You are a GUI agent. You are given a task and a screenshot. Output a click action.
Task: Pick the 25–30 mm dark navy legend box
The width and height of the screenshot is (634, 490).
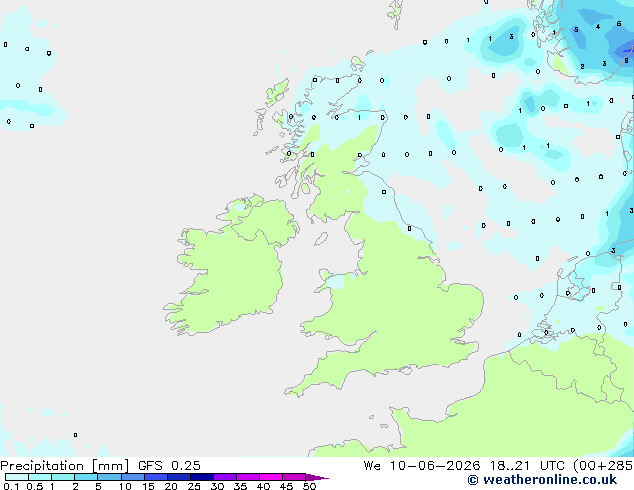point(202,477)
